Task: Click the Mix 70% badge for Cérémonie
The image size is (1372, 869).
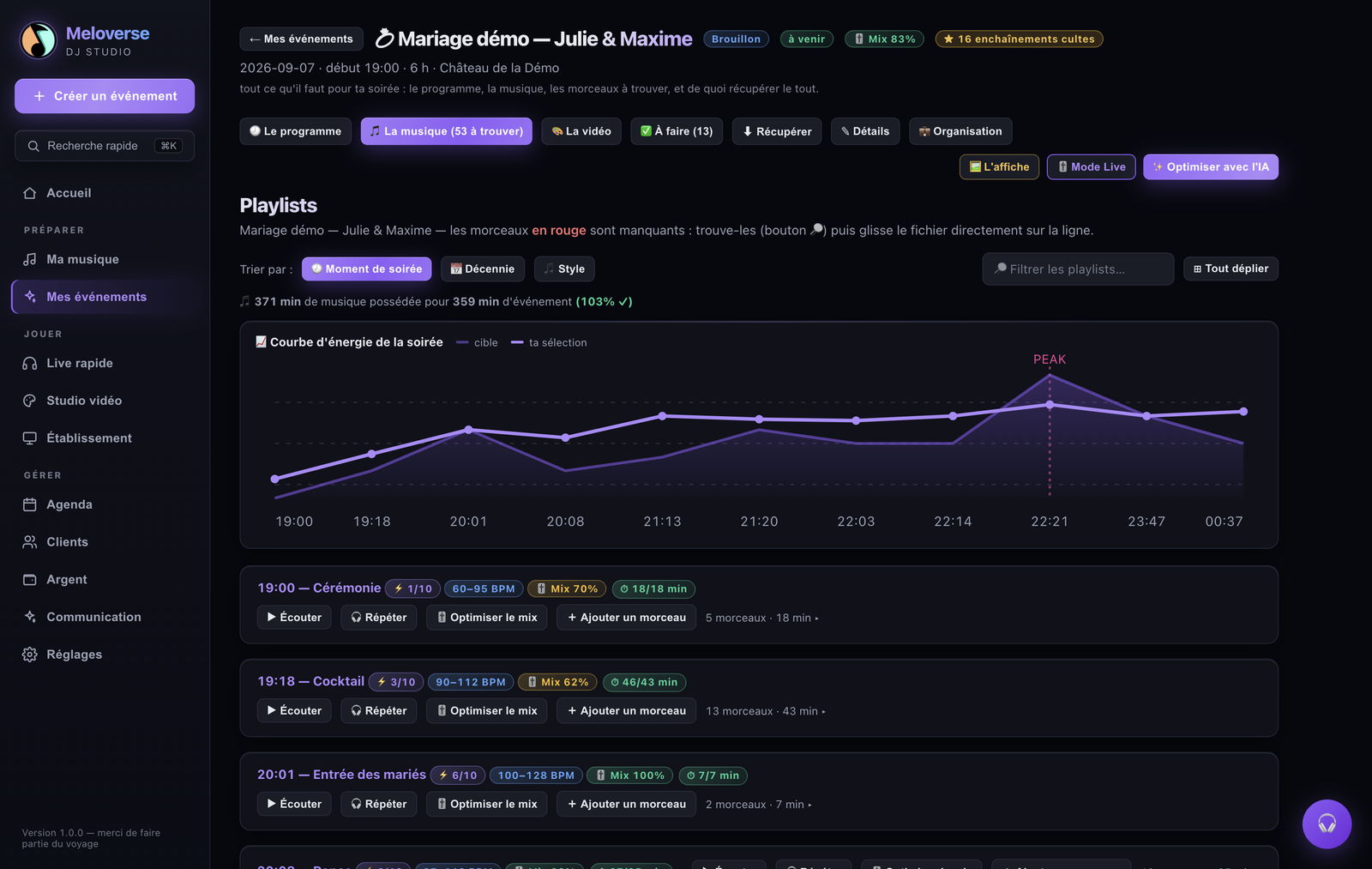Action: [567, 588]
